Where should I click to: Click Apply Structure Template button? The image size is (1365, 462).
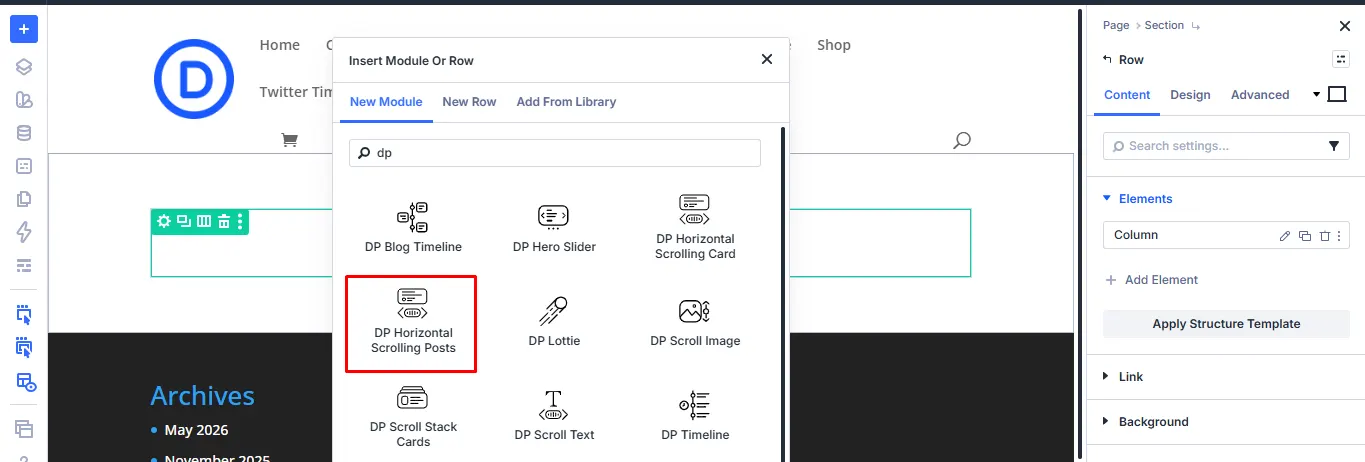pos(1226,324)
